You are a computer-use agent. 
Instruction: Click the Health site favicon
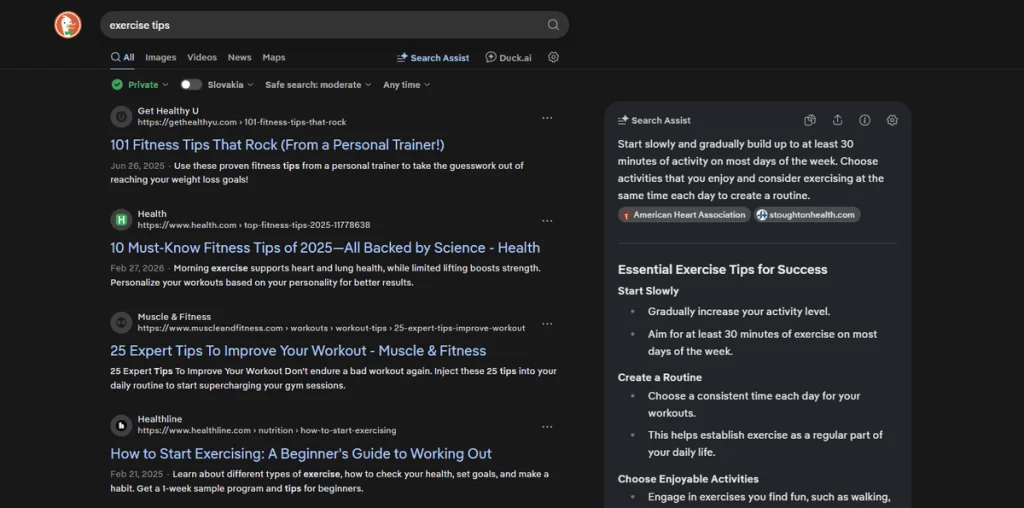(121, 219)
